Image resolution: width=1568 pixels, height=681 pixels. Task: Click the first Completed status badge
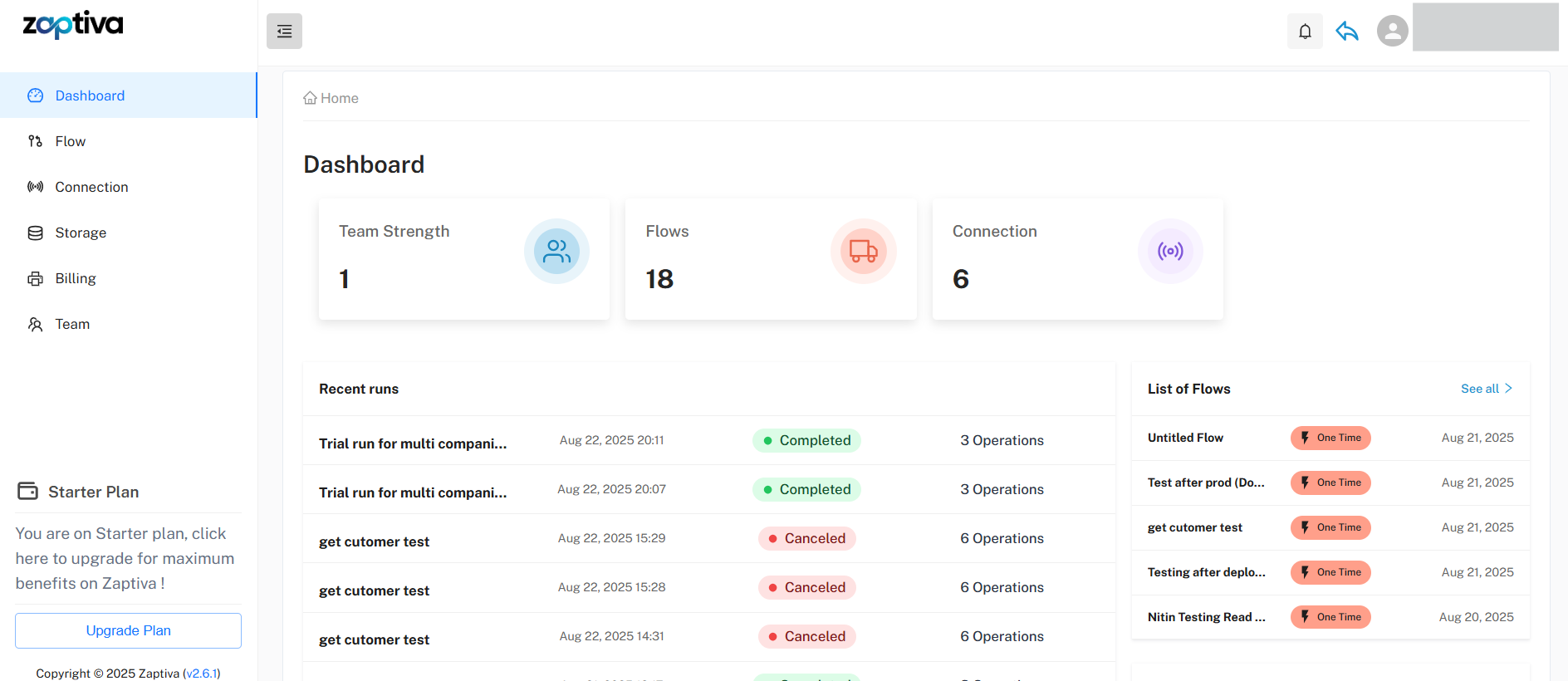(806, 440)
